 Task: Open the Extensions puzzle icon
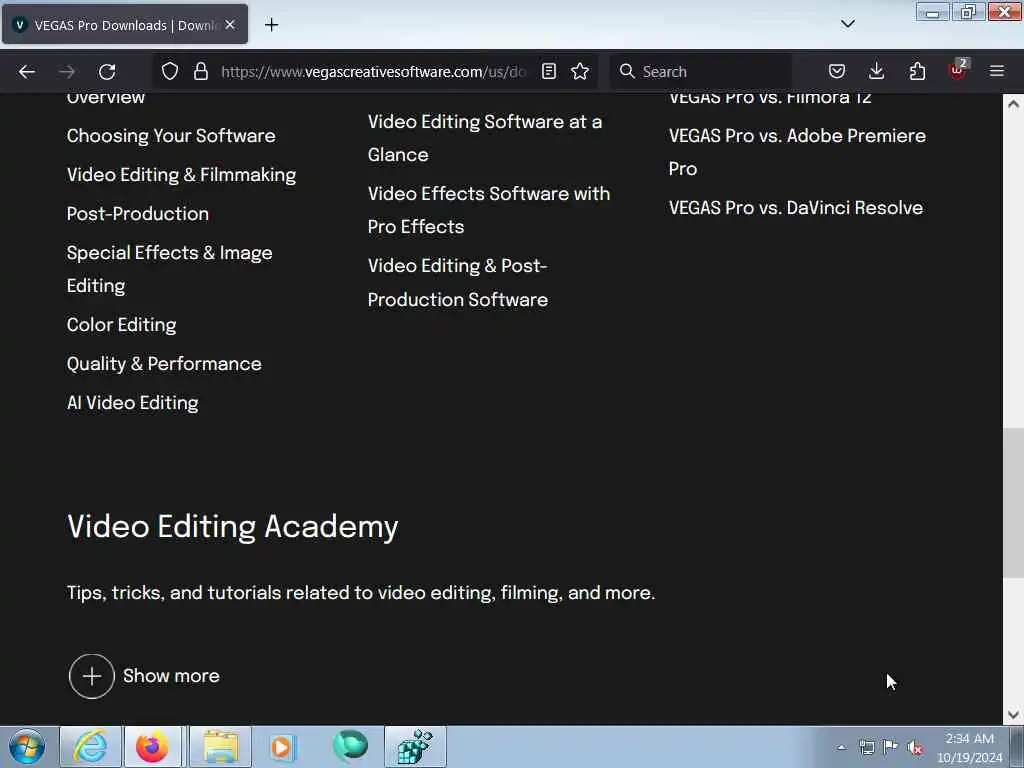click(x=917, y=71)
